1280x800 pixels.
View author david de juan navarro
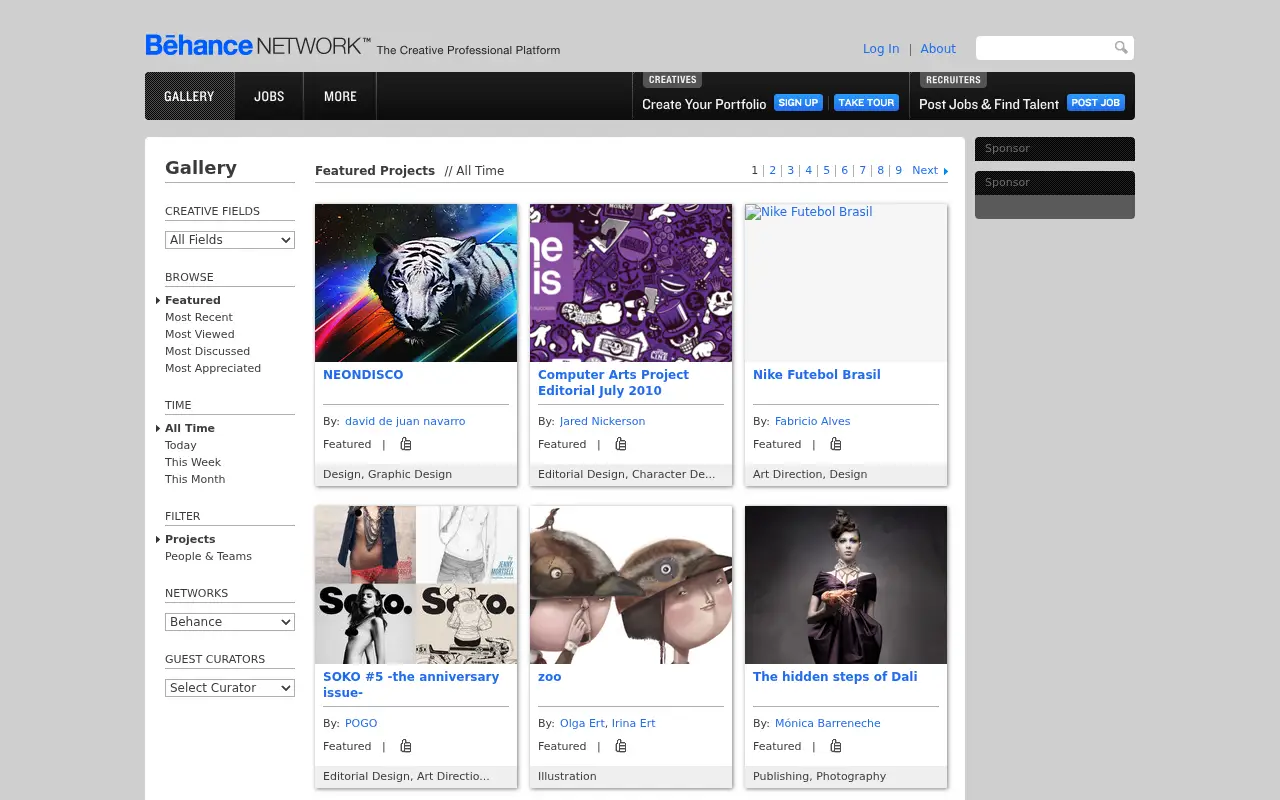(405, 421)
